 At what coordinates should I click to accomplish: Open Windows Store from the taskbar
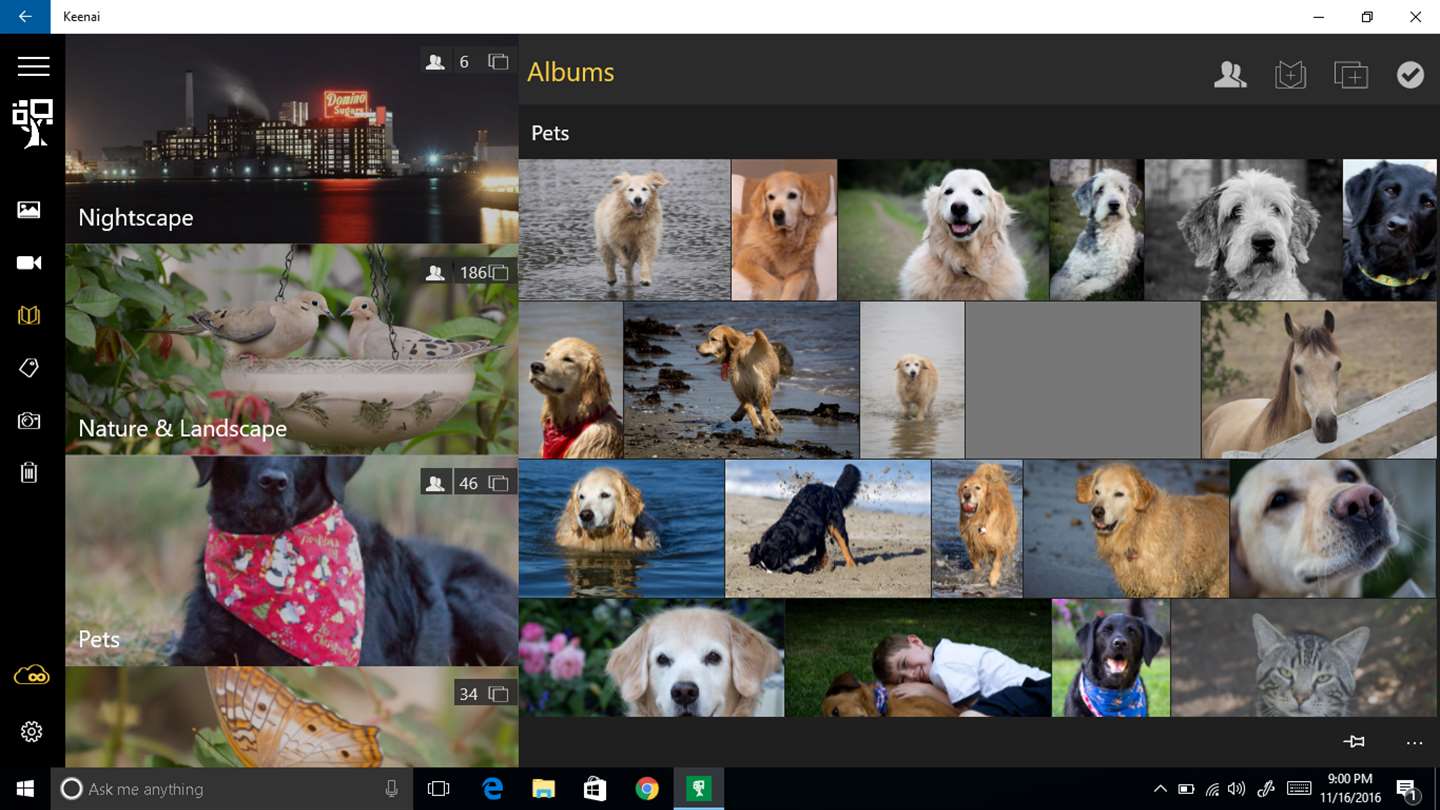pyautogui.click(x=595, y=789)
